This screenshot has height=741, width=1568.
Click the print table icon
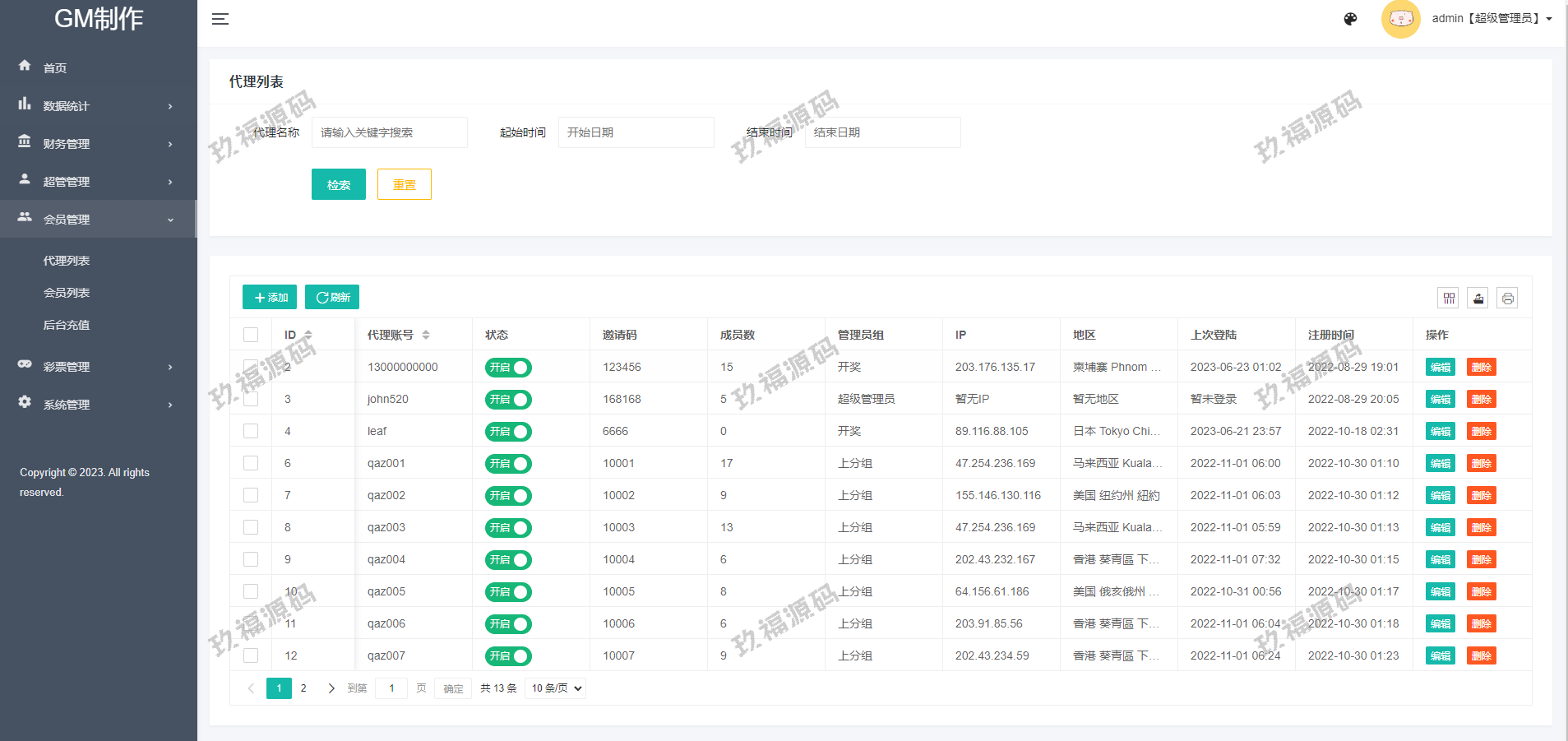1507,299
